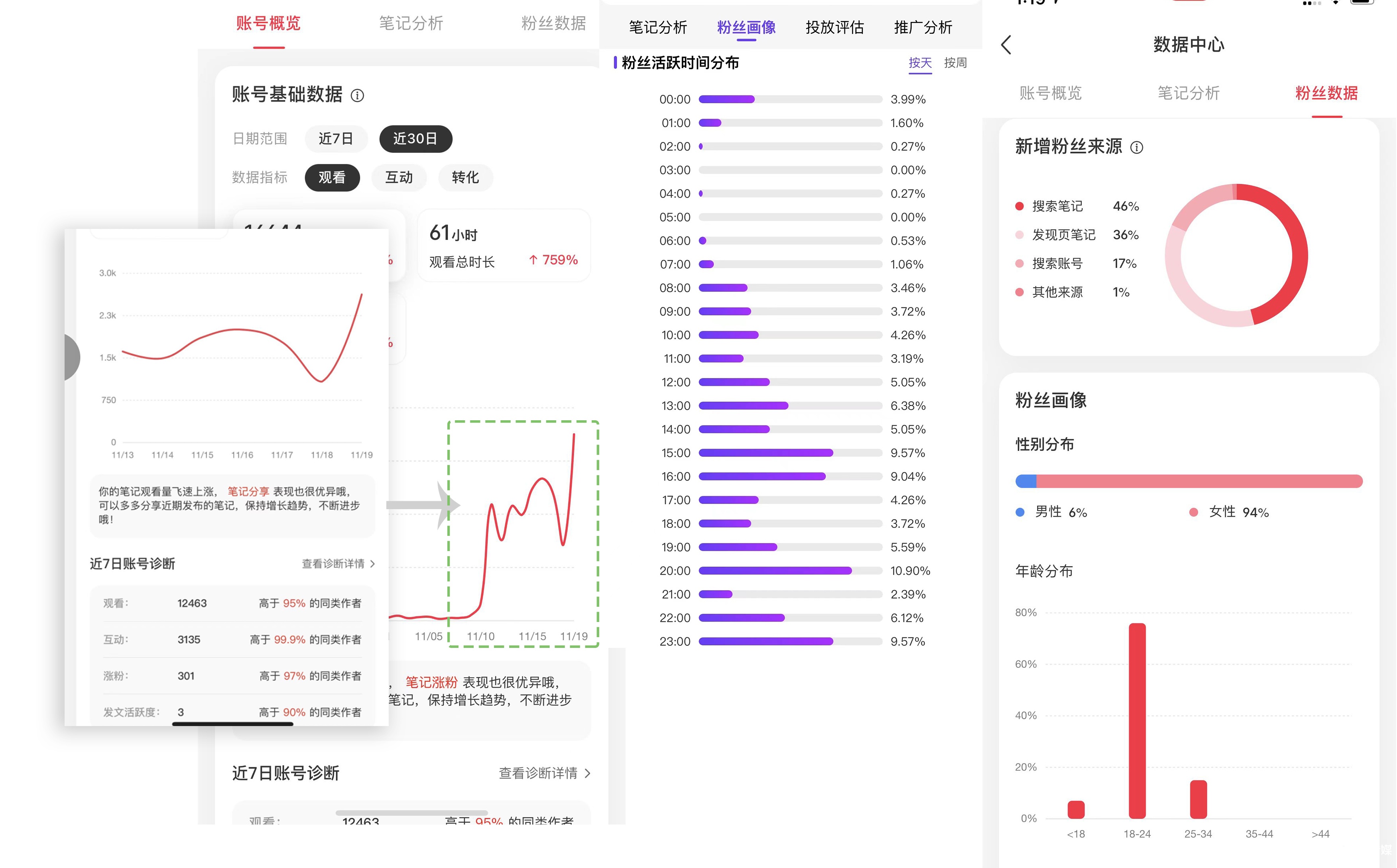
Task: Select 近30日 date range
Action: pos(415,139)
